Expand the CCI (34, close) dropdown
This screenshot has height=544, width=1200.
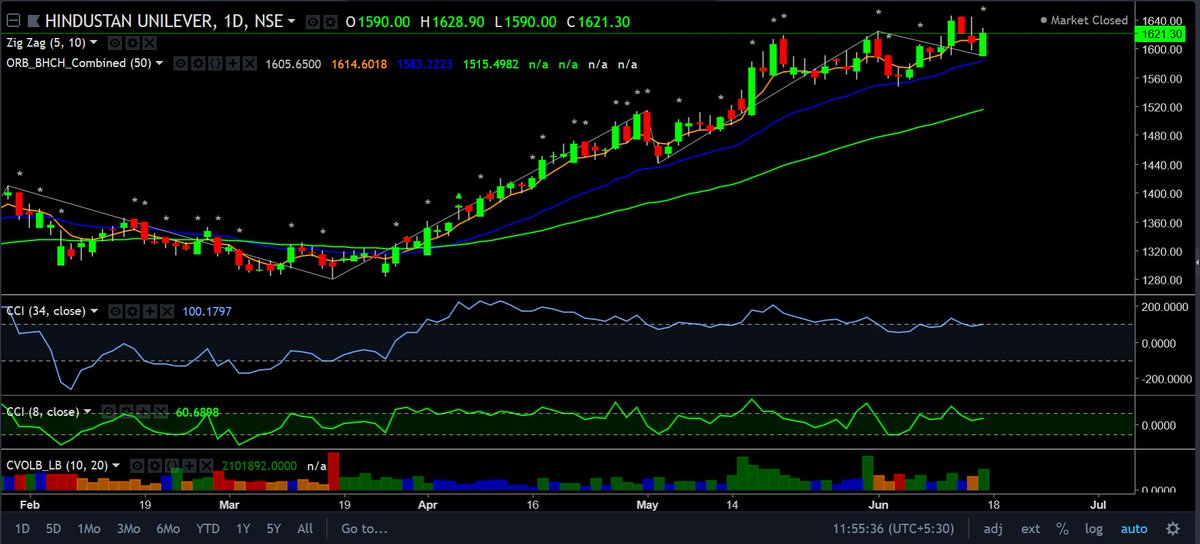94,311
